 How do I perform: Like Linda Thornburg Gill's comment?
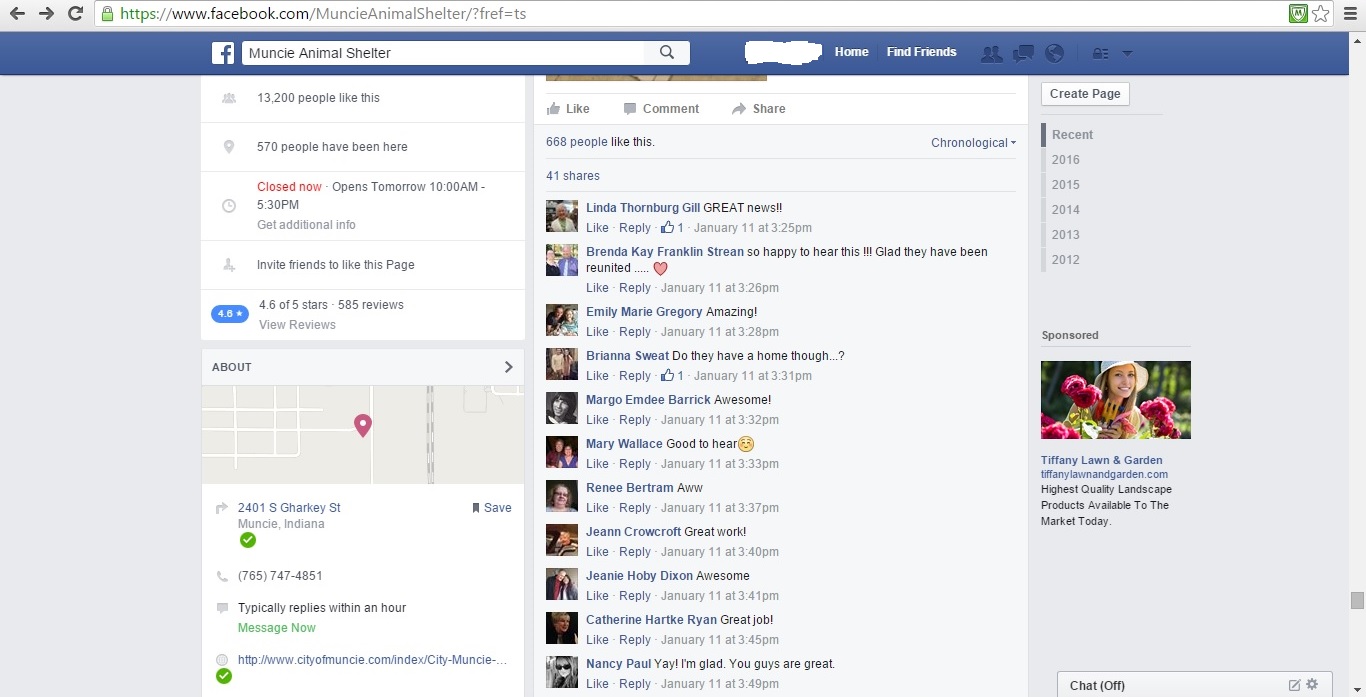pos(597,228)
